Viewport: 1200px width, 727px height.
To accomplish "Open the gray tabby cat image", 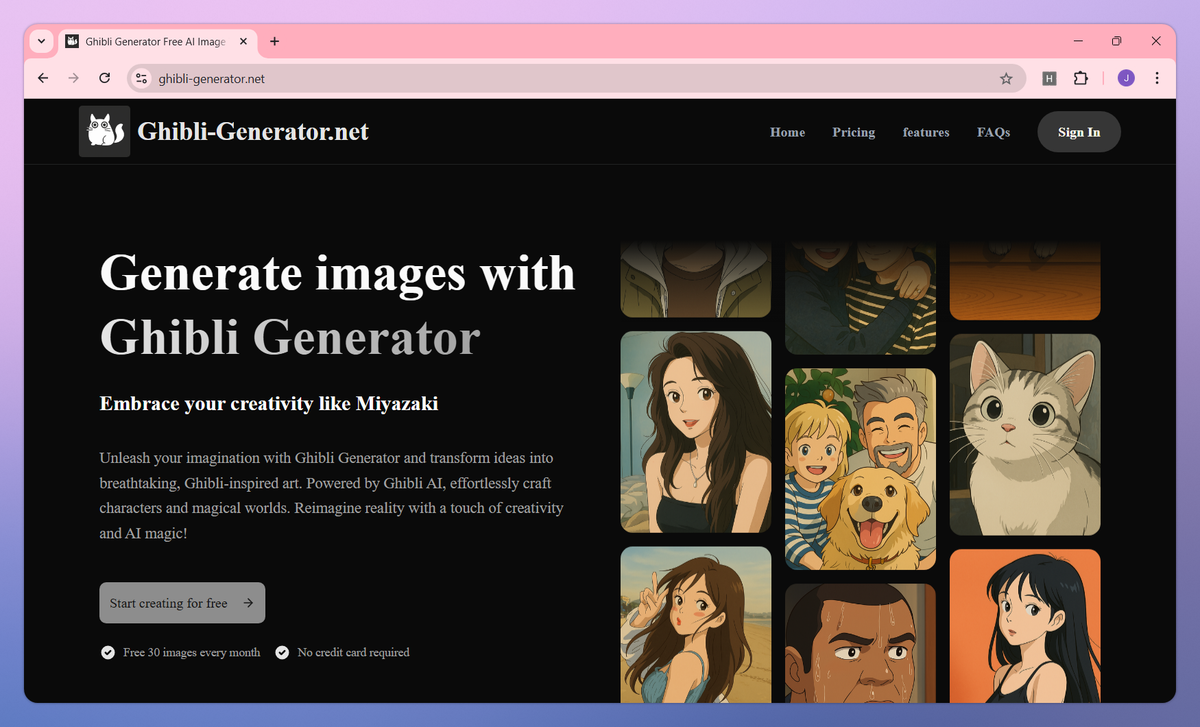I will [x=1025, y=434].
